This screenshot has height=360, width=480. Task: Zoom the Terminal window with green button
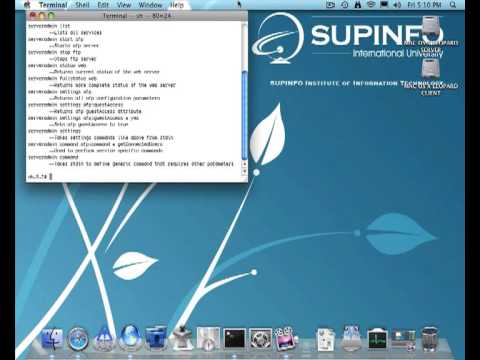(x=51, y=15)
